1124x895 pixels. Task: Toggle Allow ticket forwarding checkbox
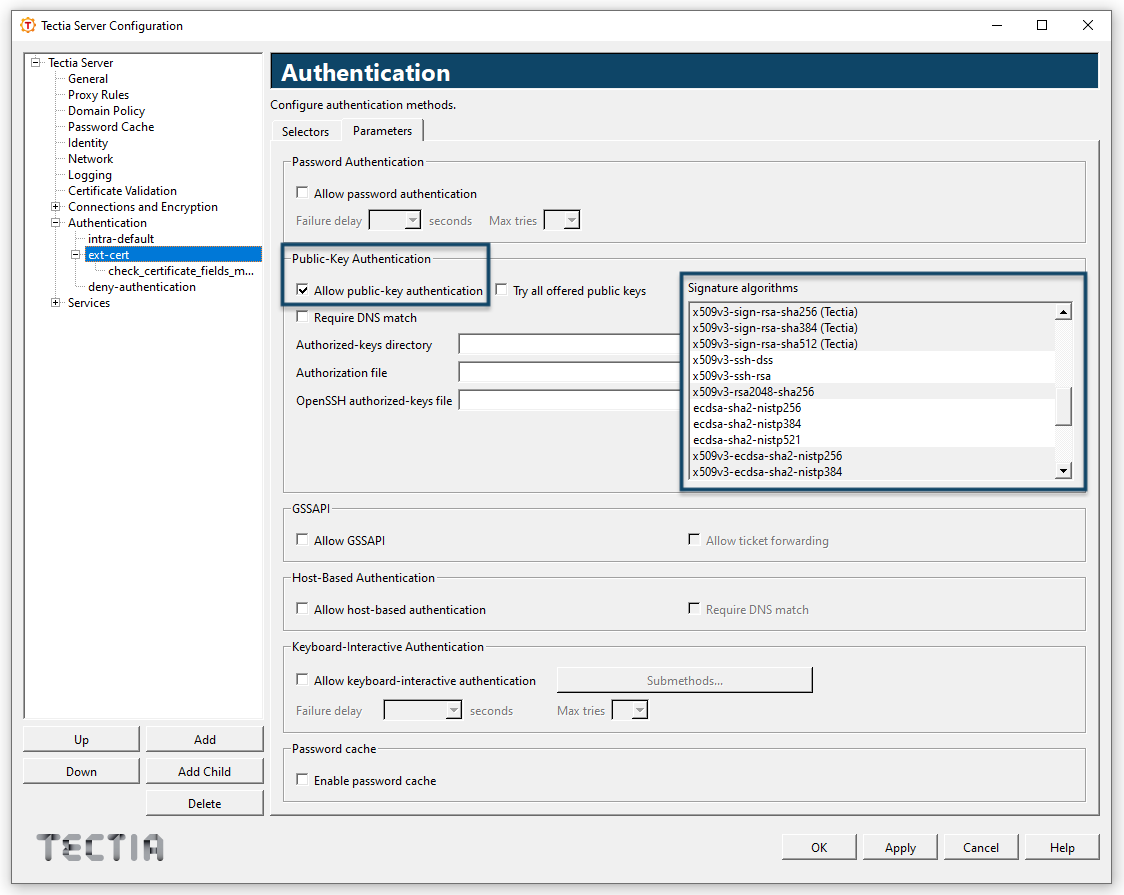[x=694, y=540]
